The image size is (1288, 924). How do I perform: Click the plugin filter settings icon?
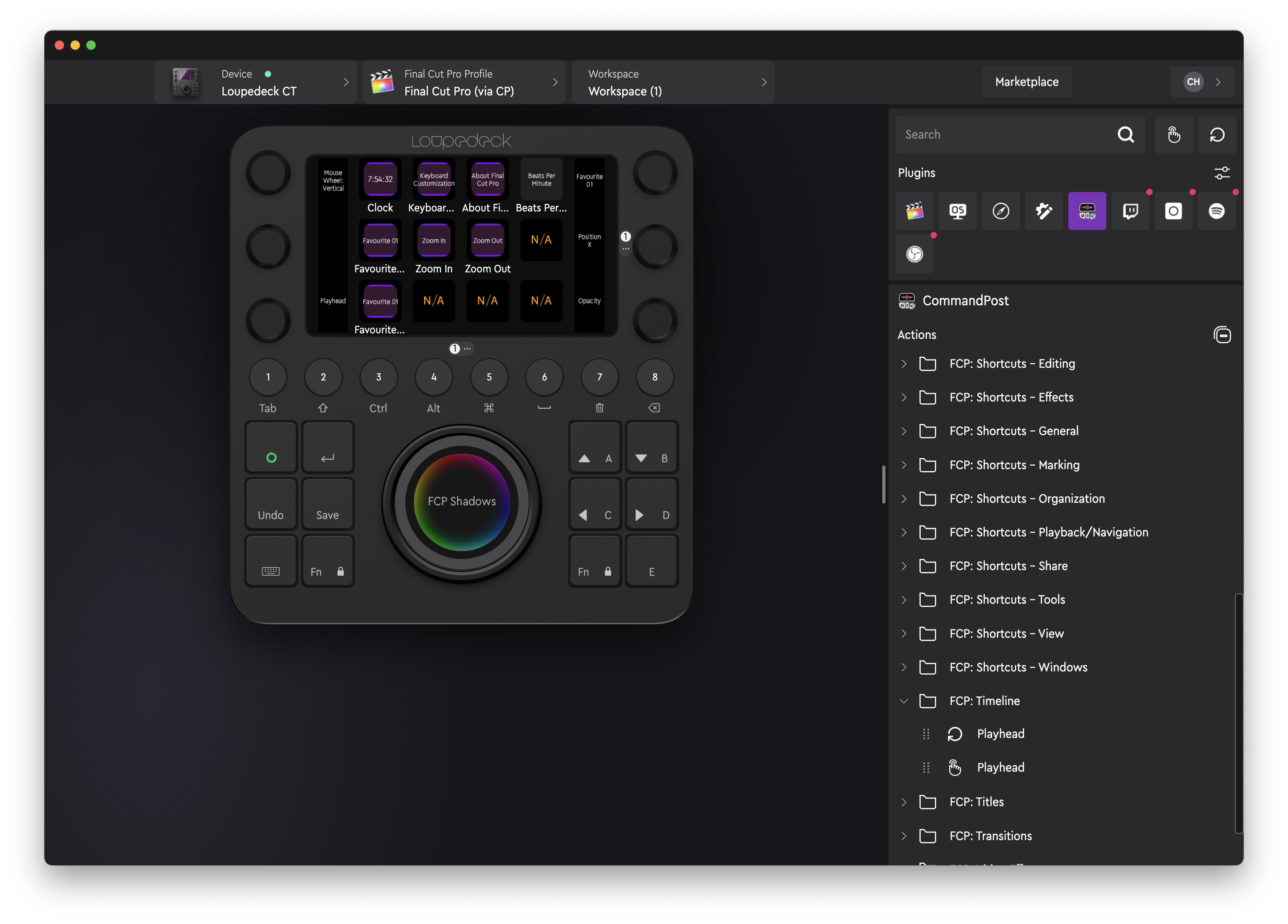click(x=1222, y=173)
